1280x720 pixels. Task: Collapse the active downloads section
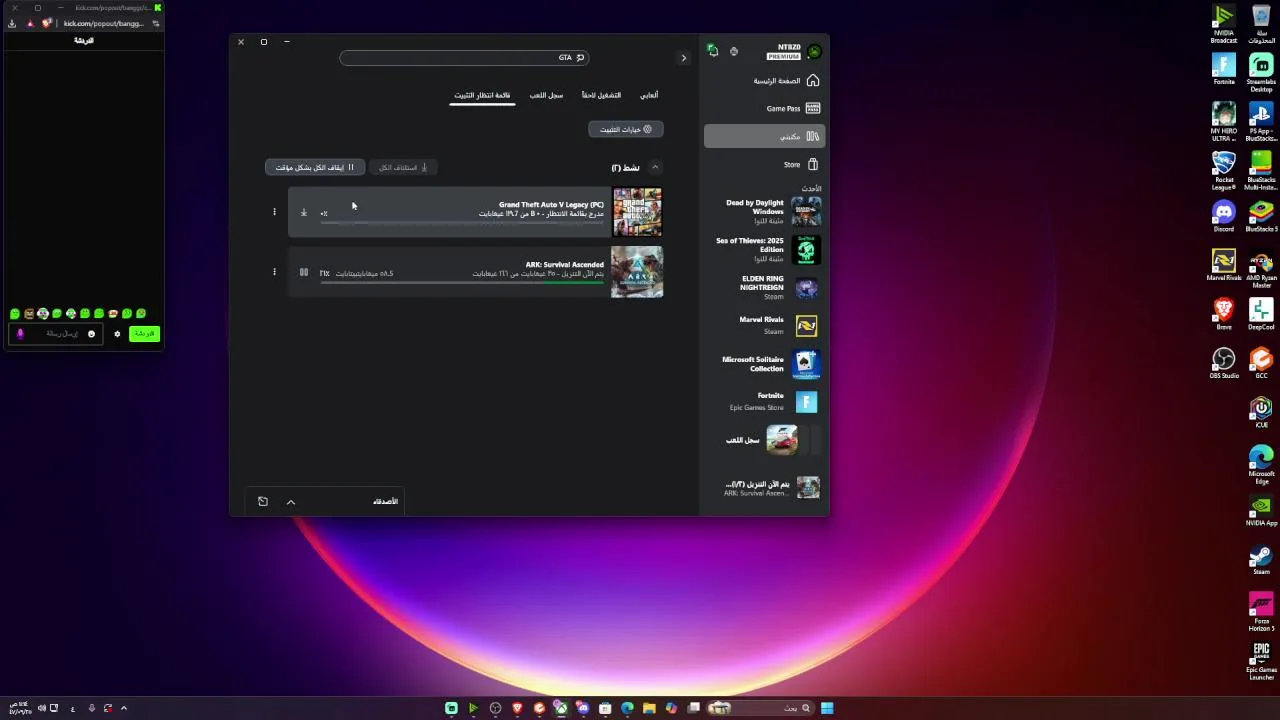pos(655,167)
